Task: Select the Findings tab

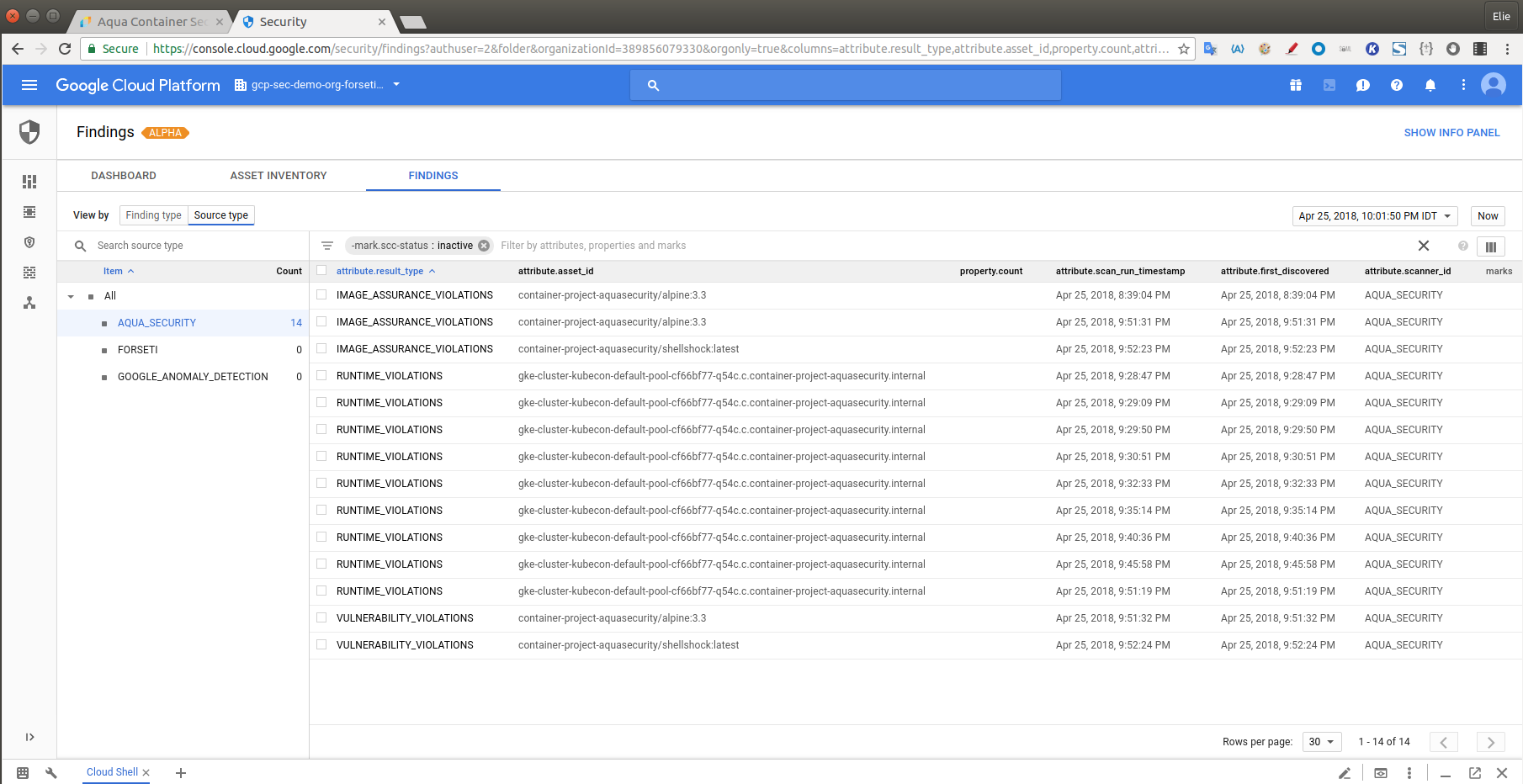Action: tap(433, 176)
